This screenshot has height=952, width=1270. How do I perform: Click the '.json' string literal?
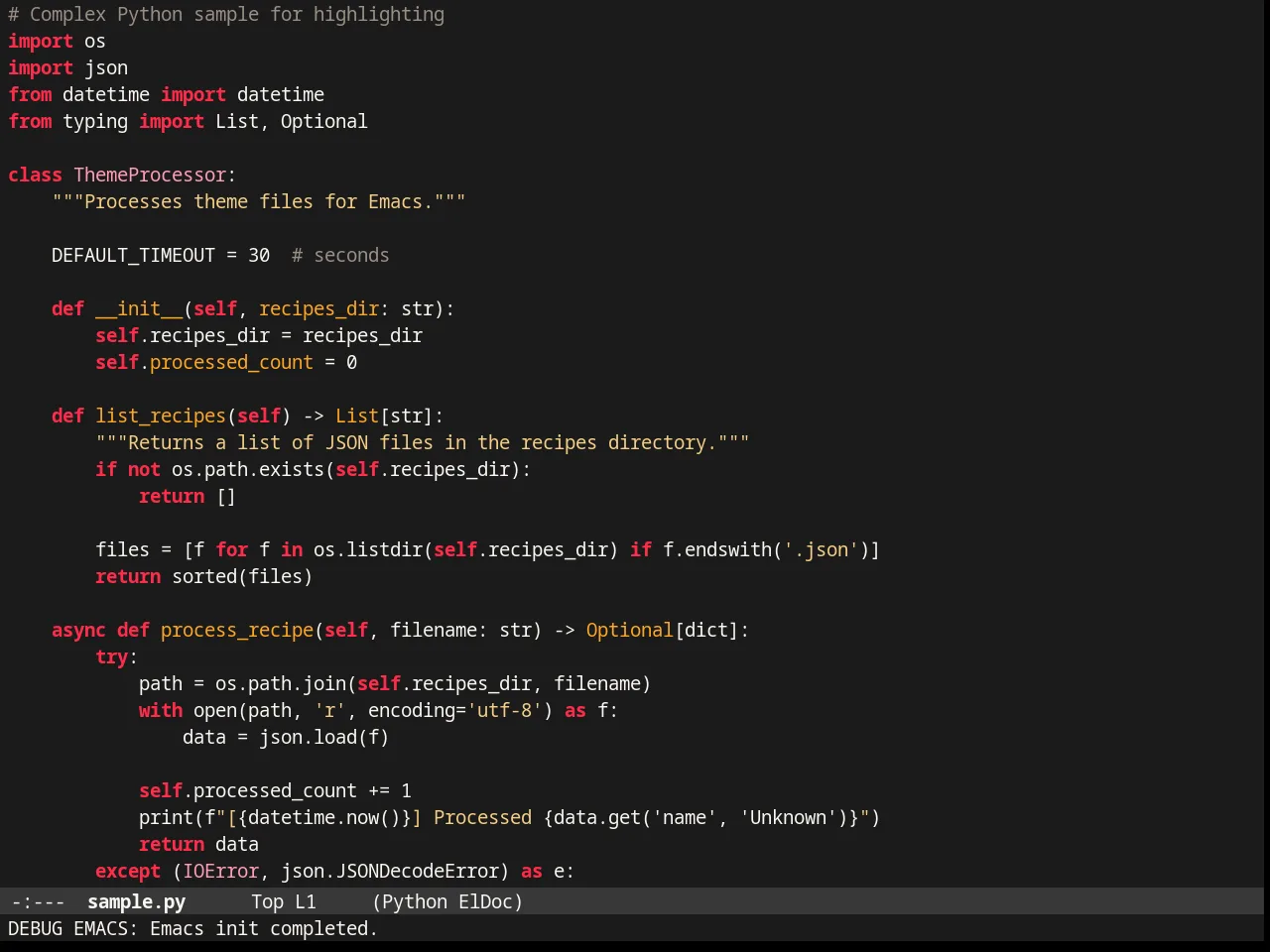click(x=821, y=549)
